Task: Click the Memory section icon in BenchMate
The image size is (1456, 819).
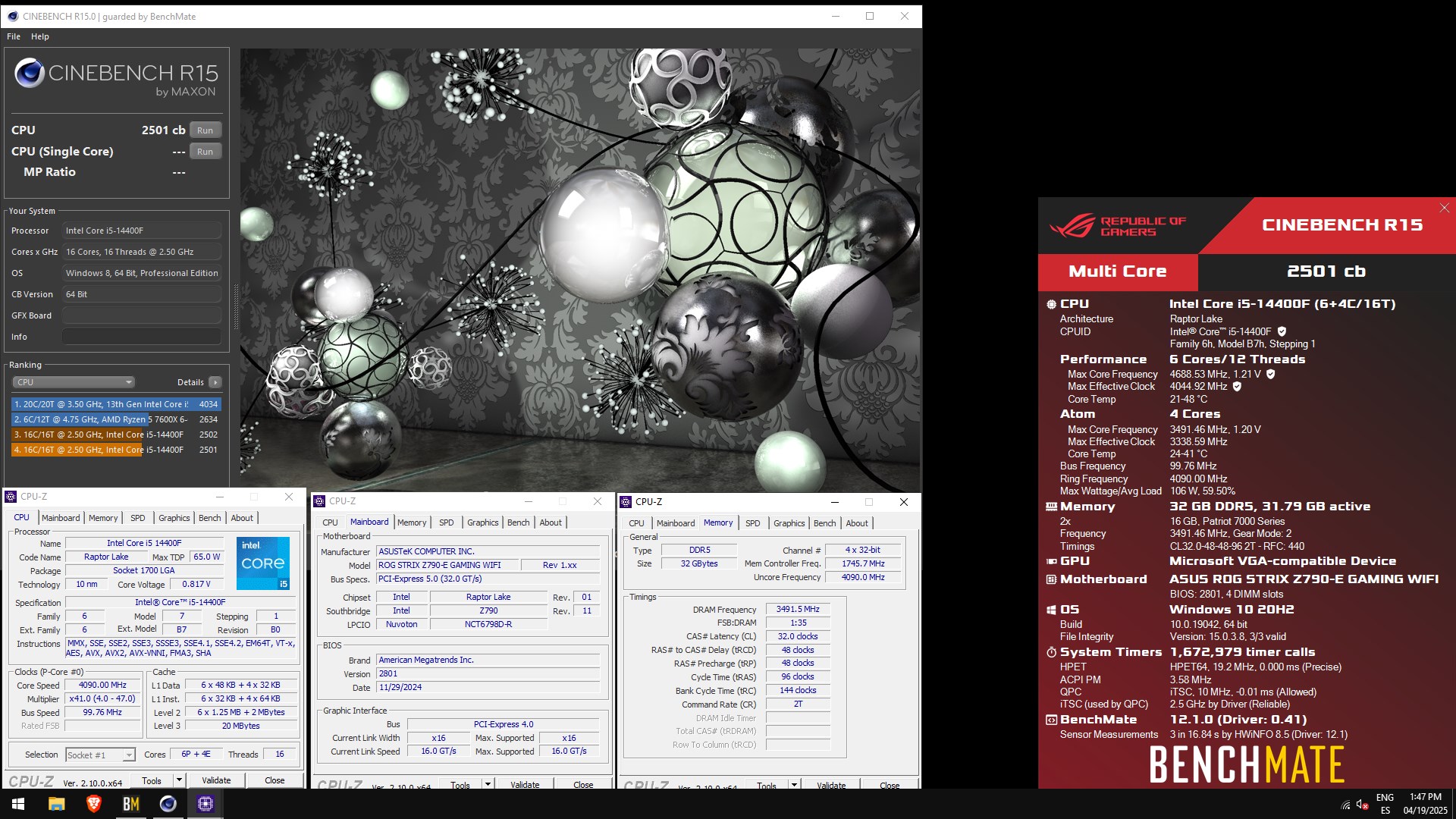Action: [1051, 507]
